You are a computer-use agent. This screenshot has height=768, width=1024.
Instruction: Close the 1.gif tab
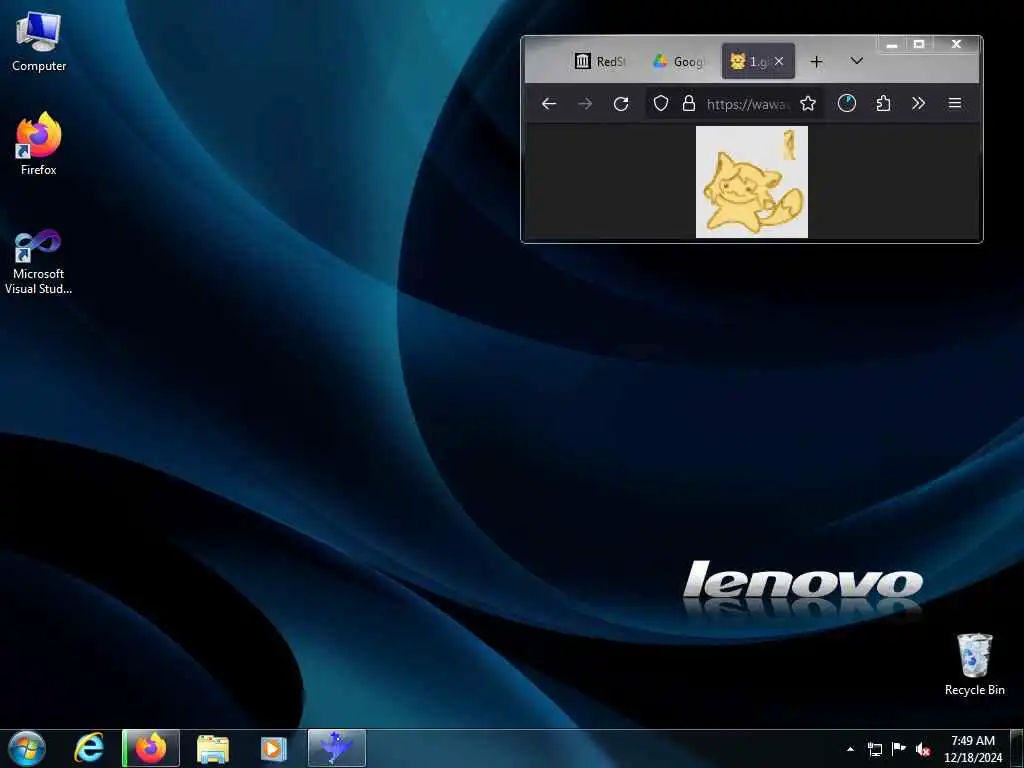tap(779, 61)
